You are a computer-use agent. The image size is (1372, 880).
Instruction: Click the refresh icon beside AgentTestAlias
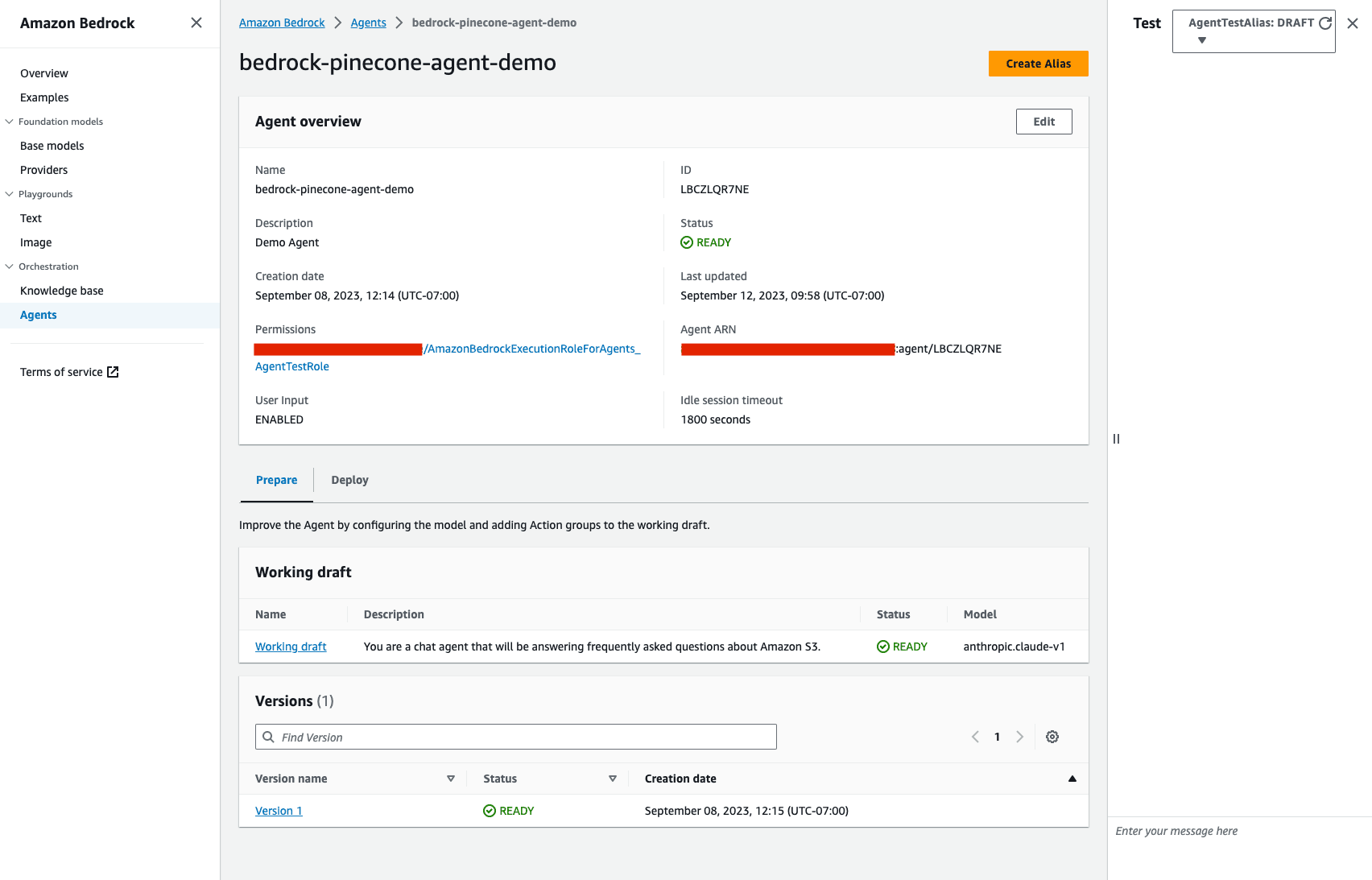[x=1324, y=23]
